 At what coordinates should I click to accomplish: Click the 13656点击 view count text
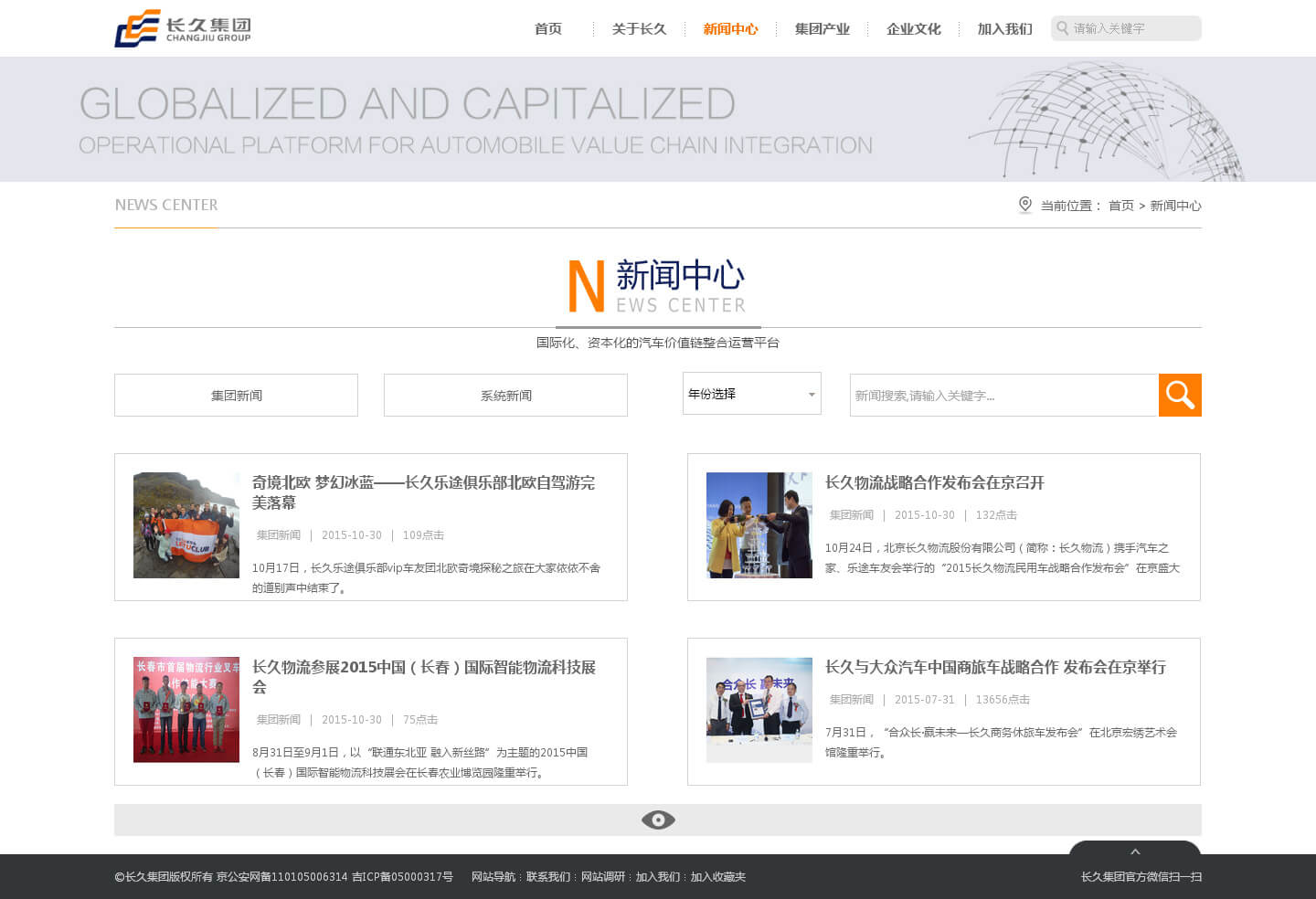click(x=1003, y=700)
